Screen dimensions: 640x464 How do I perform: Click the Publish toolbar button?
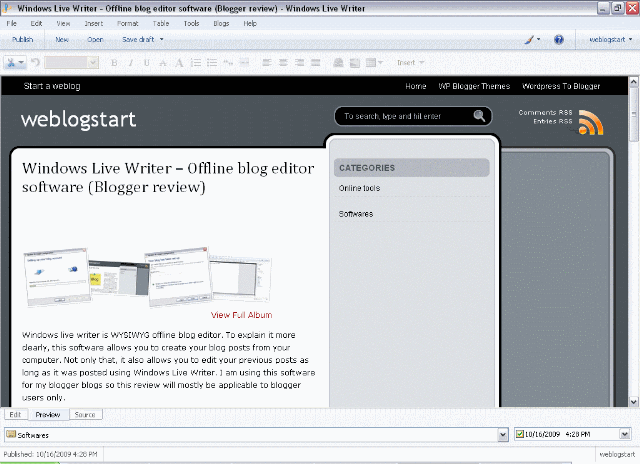[x=22, y=40]
